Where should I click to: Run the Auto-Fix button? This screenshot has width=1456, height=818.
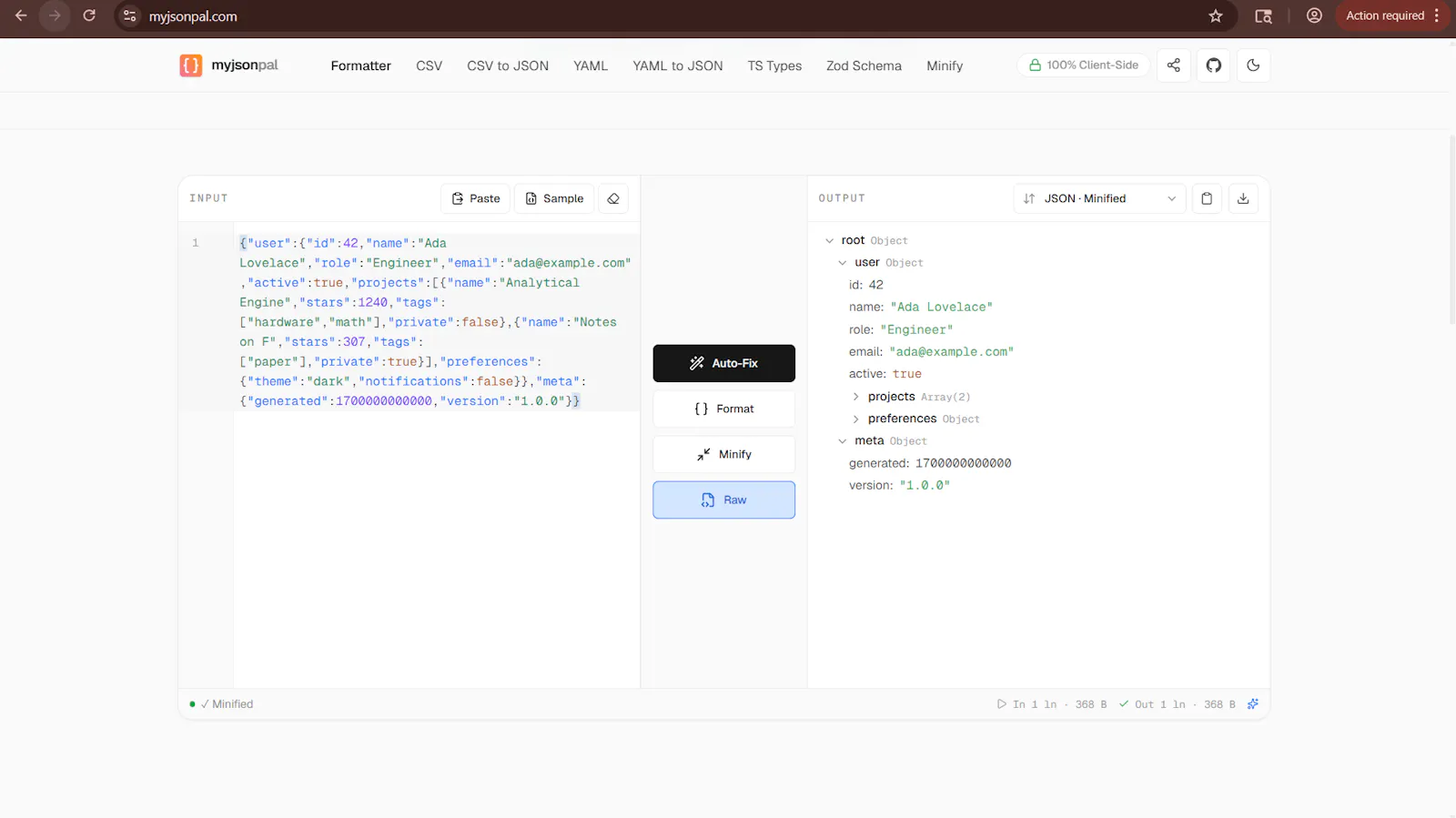pyautogui.click(x=723, y=363)
